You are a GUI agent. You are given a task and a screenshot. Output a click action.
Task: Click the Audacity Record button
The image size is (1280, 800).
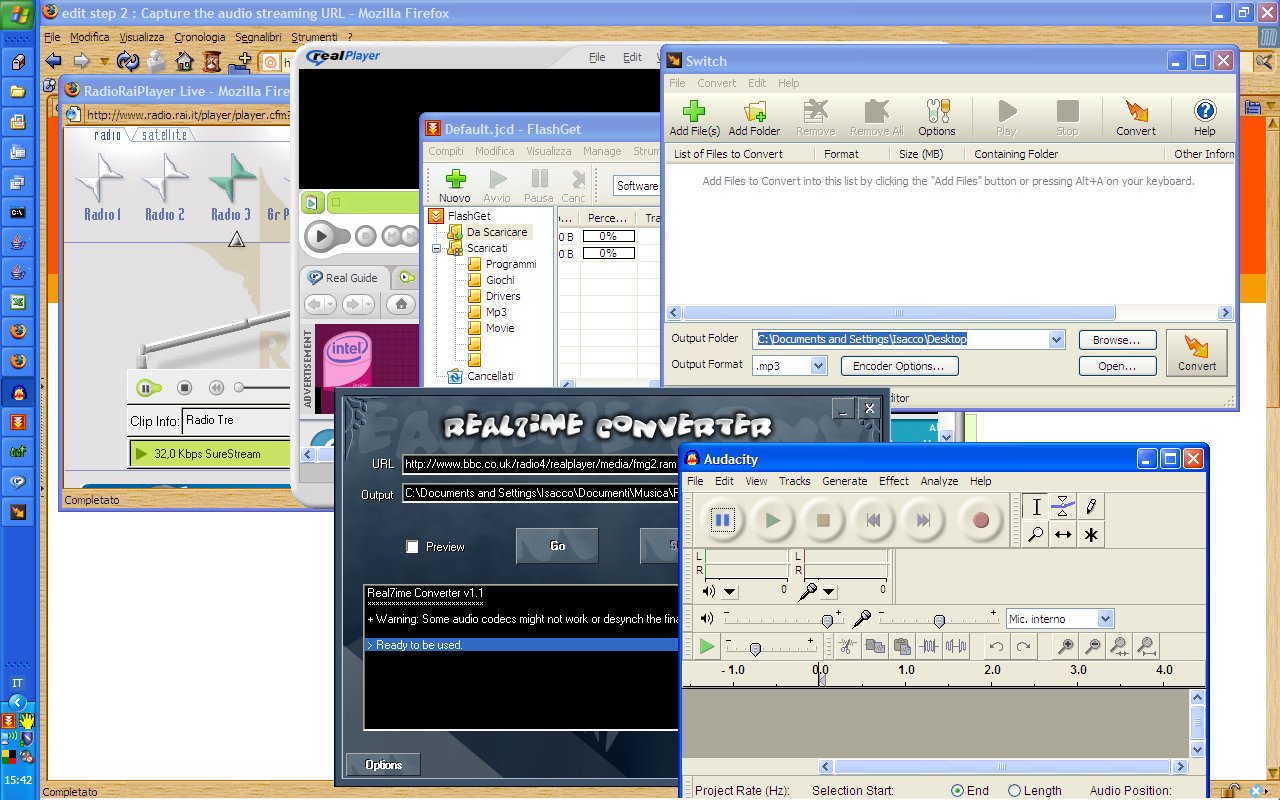[x=981, y=520]
